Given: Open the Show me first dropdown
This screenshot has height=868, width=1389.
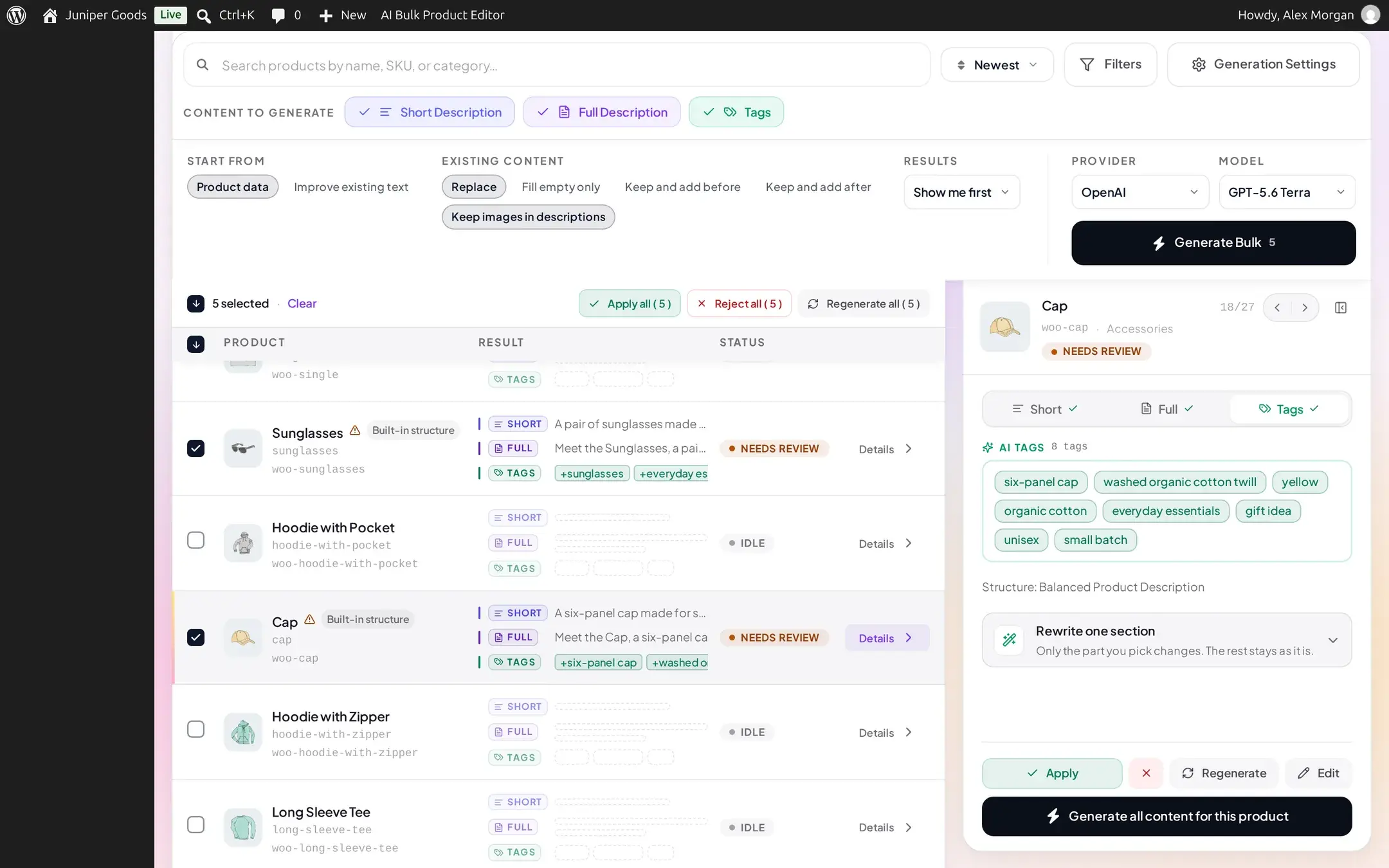Looking at the screenshot, I should pos(961,192).
